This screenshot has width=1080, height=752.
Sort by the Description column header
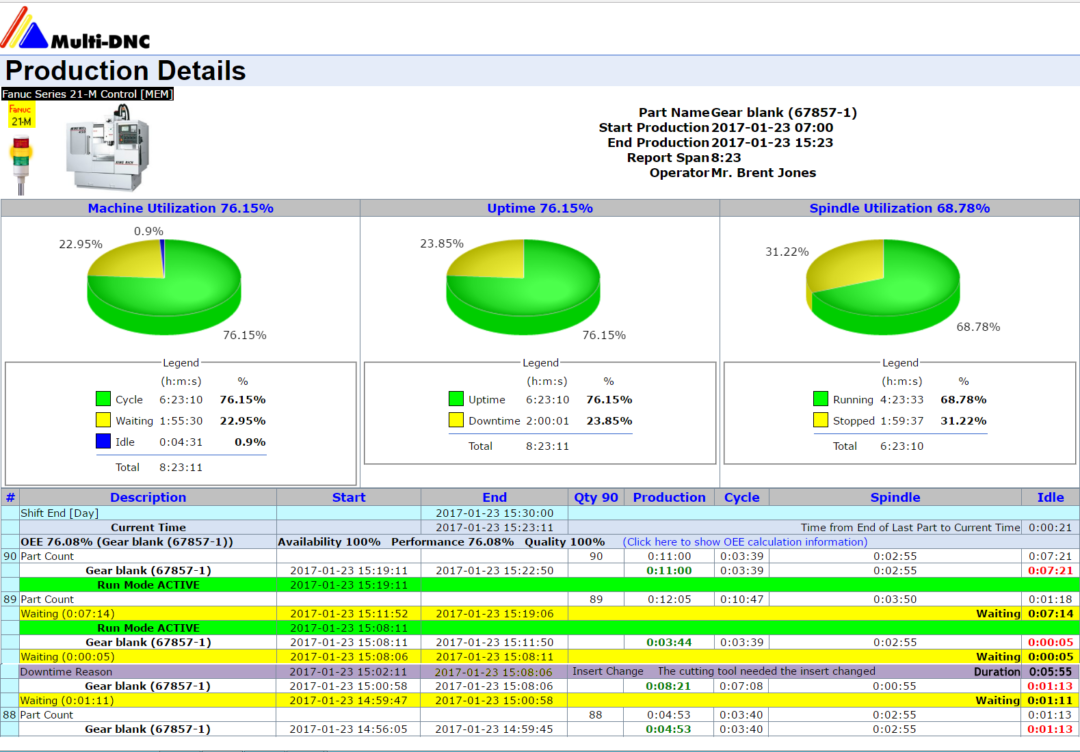click(x=148, y=497)
